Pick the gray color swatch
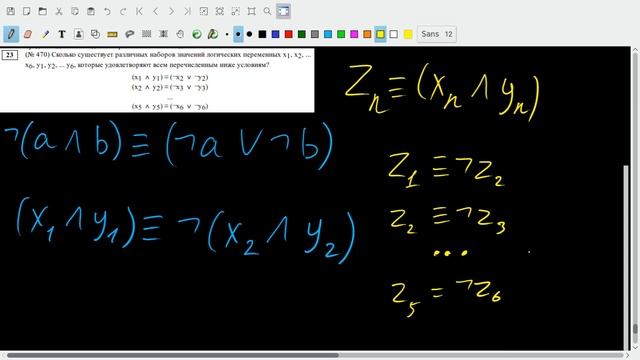The width and height of the screenshot is (640, 360). pos(315,34)
